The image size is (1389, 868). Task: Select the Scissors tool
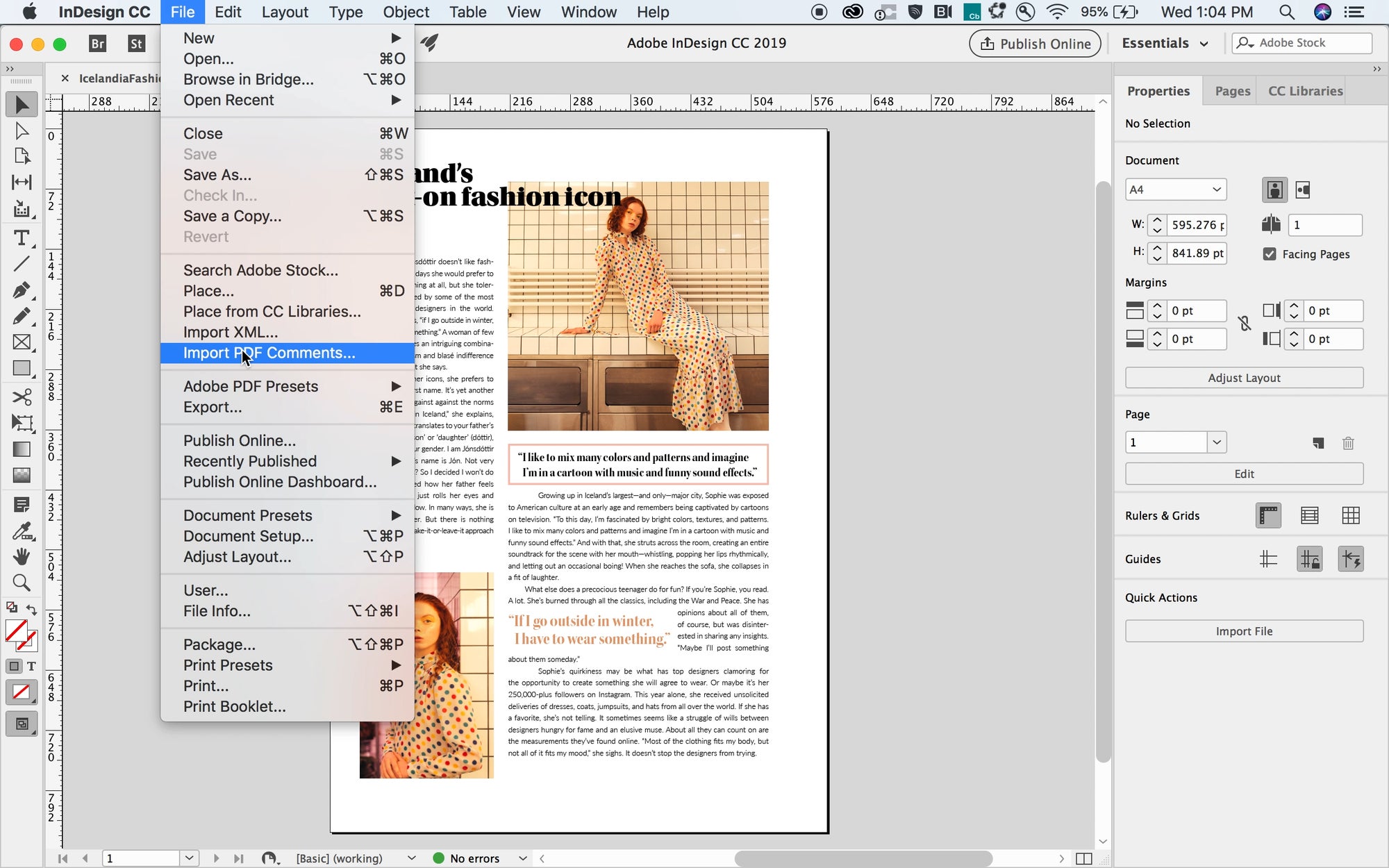pyautogui.click(x=22, y=397)
